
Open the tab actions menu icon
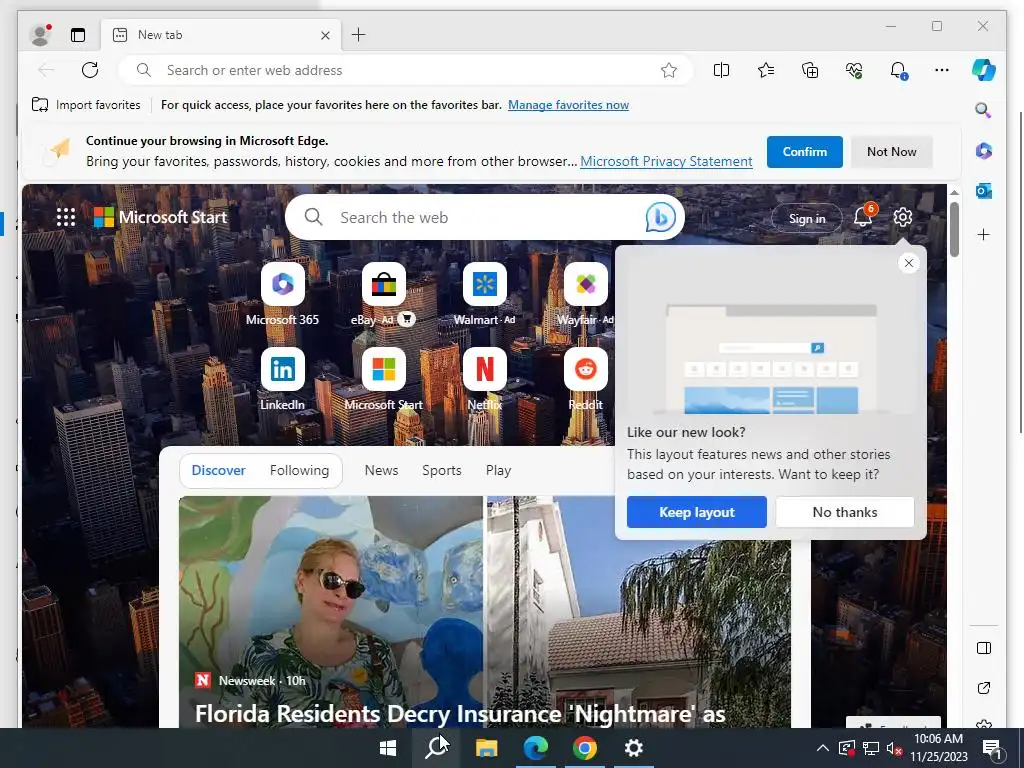pos(78,35)
